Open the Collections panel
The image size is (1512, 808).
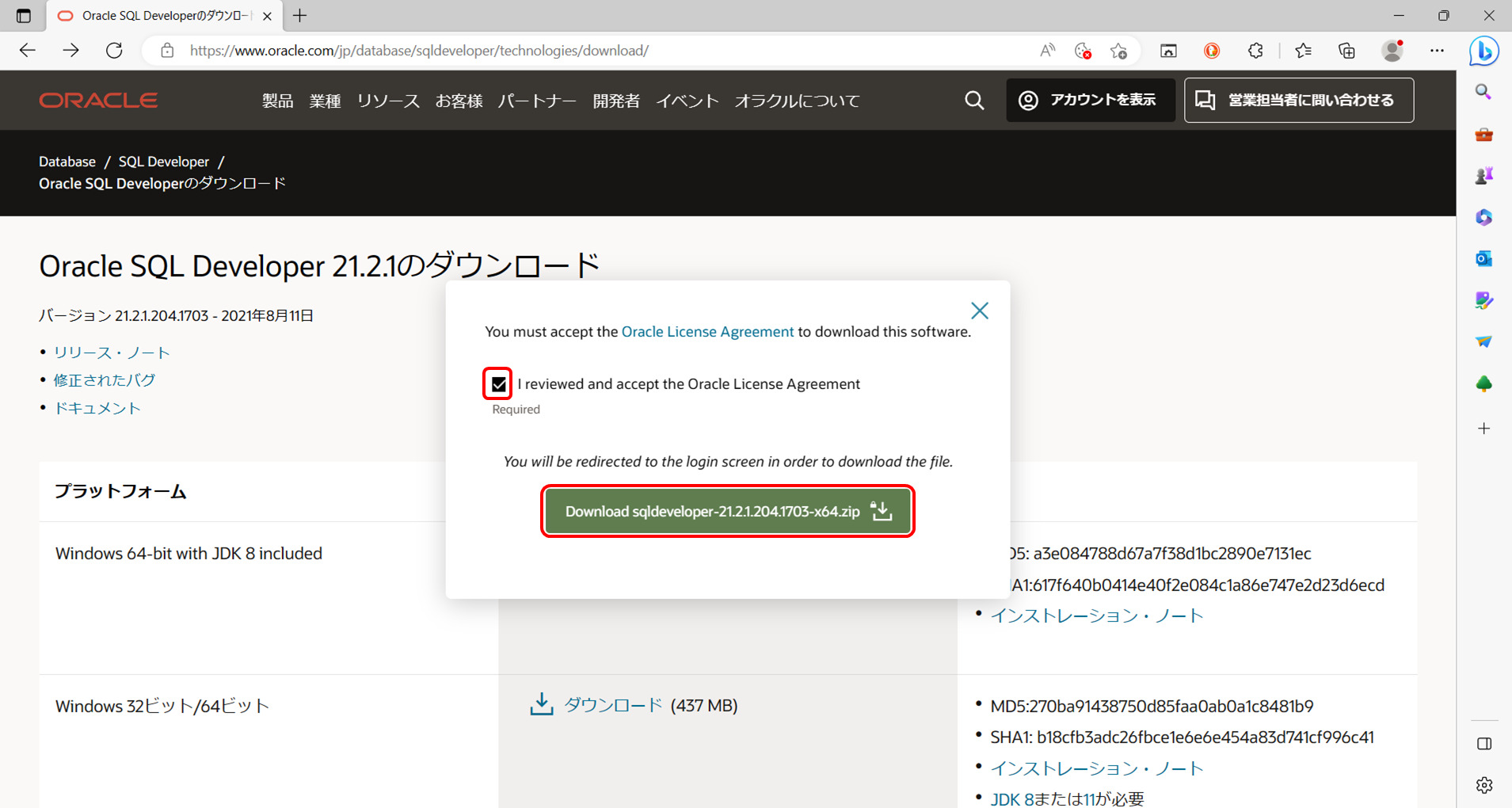pyautogui.click(x=1346, y=50)
